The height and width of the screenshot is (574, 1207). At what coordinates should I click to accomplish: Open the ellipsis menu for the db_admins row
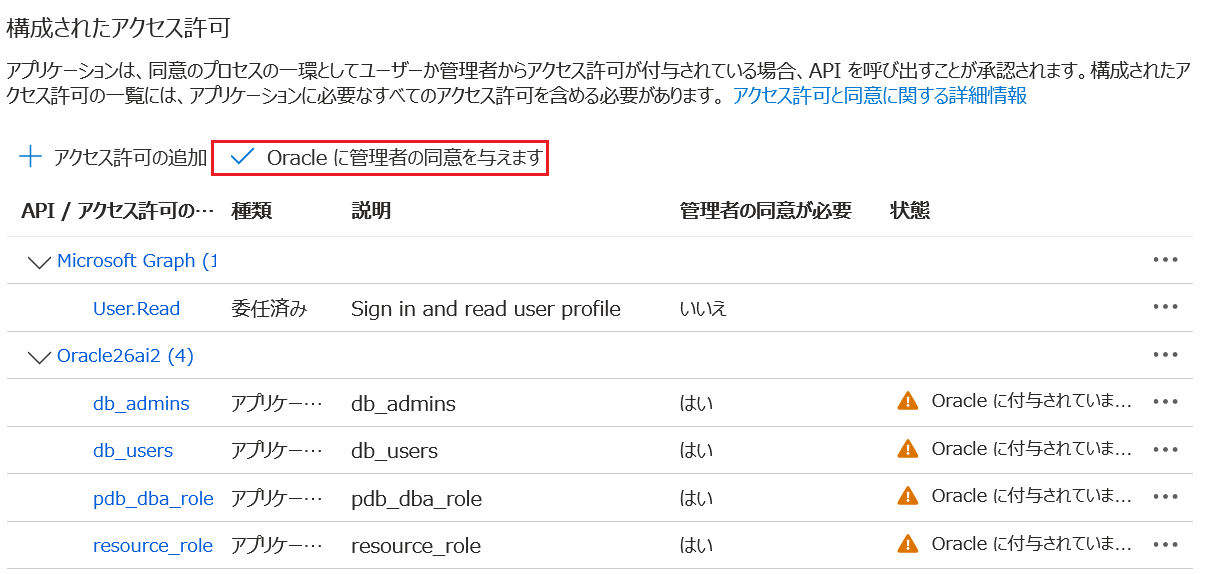tap(1165, 402)
